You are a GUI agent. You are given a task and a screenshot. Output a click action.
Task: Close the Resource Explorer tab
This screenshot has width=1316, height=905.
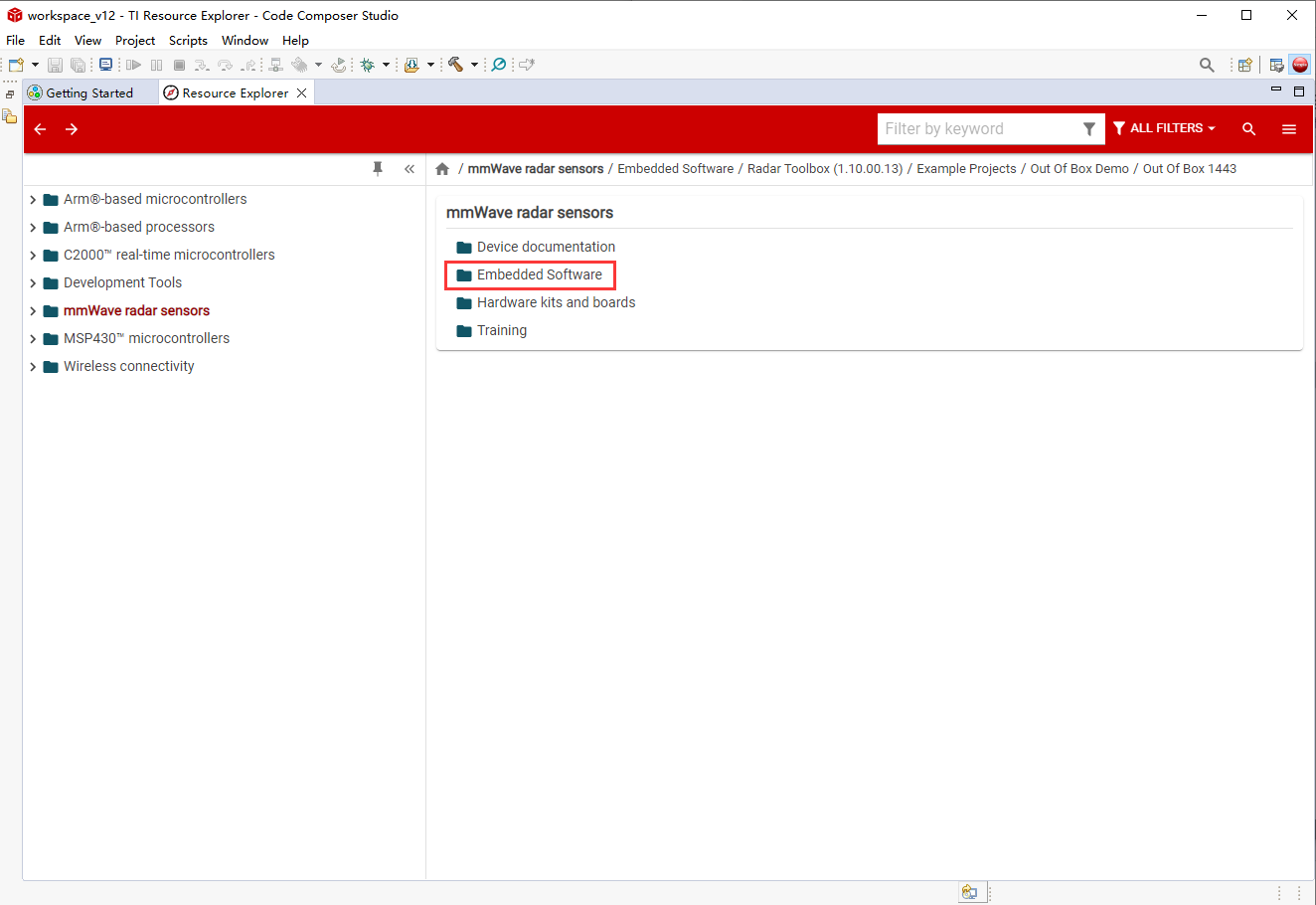pyautogui.click(x=301, y=92)
